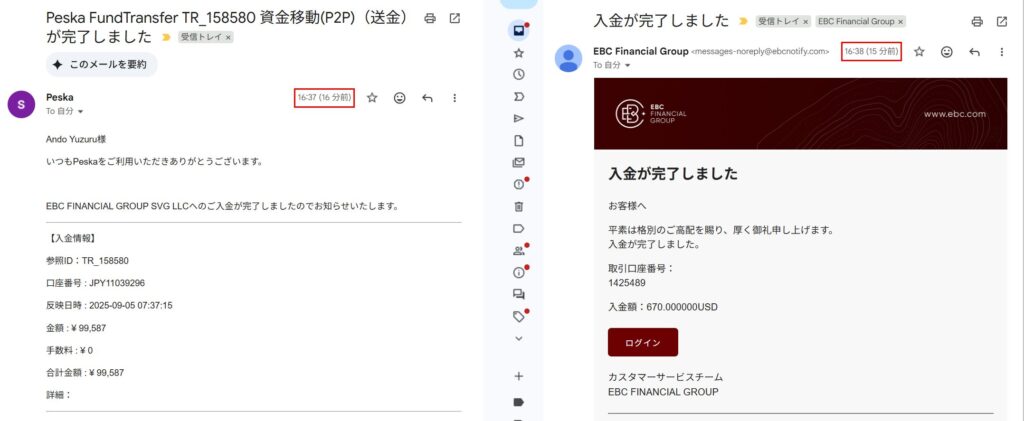1024x421 pixels.
Task: Open Categories label icon in the sidebar
Action: coord(519,228)
